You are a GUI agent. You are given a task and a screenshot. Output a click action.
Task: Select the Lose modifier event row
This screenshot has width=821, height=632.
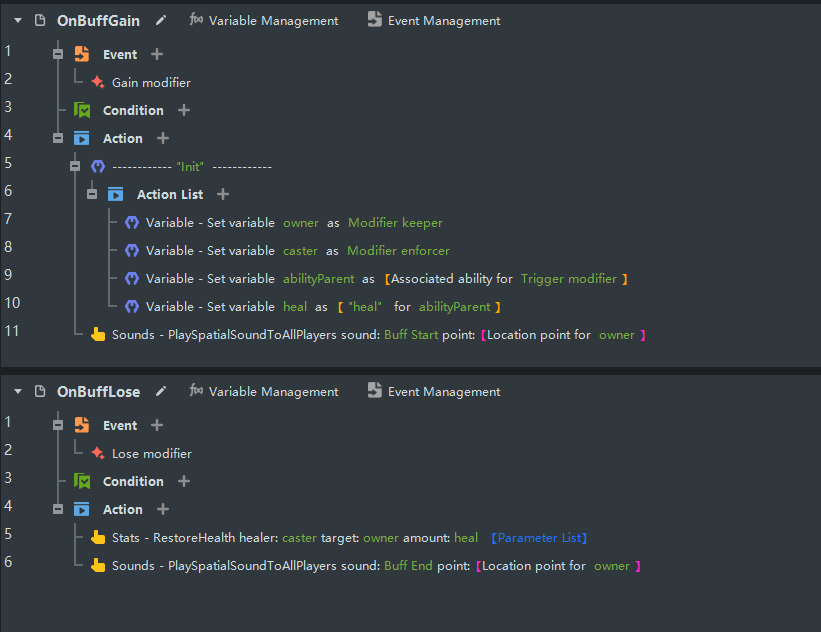point(151,453)
